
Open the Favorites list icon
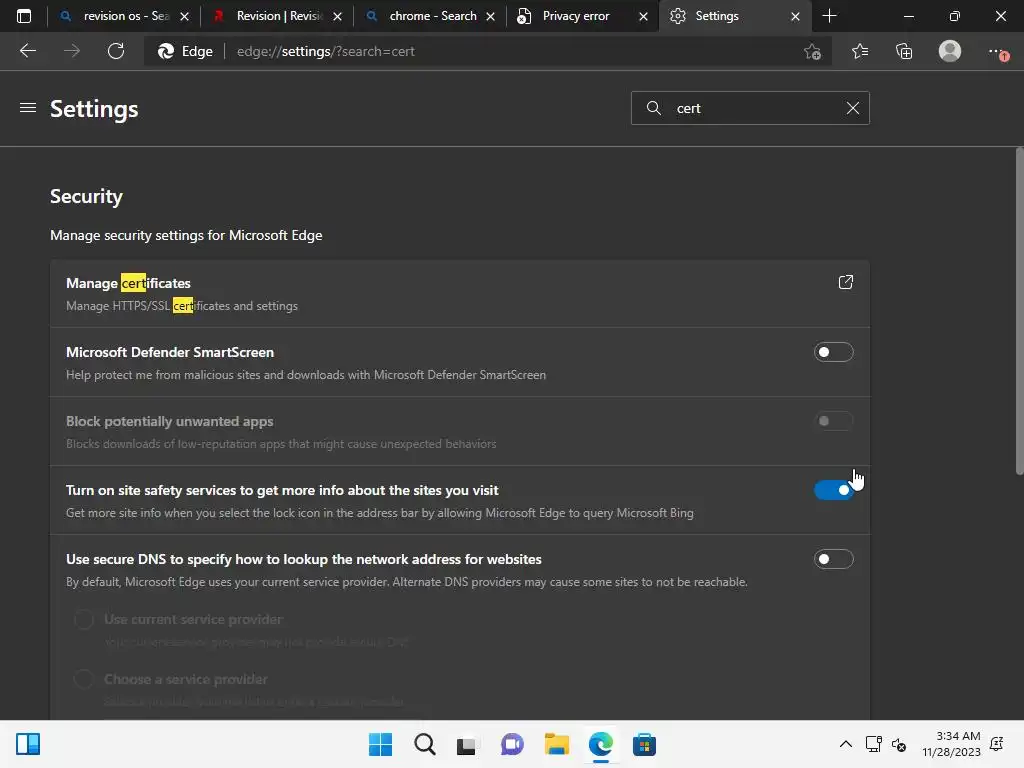[x=860, y=51]
